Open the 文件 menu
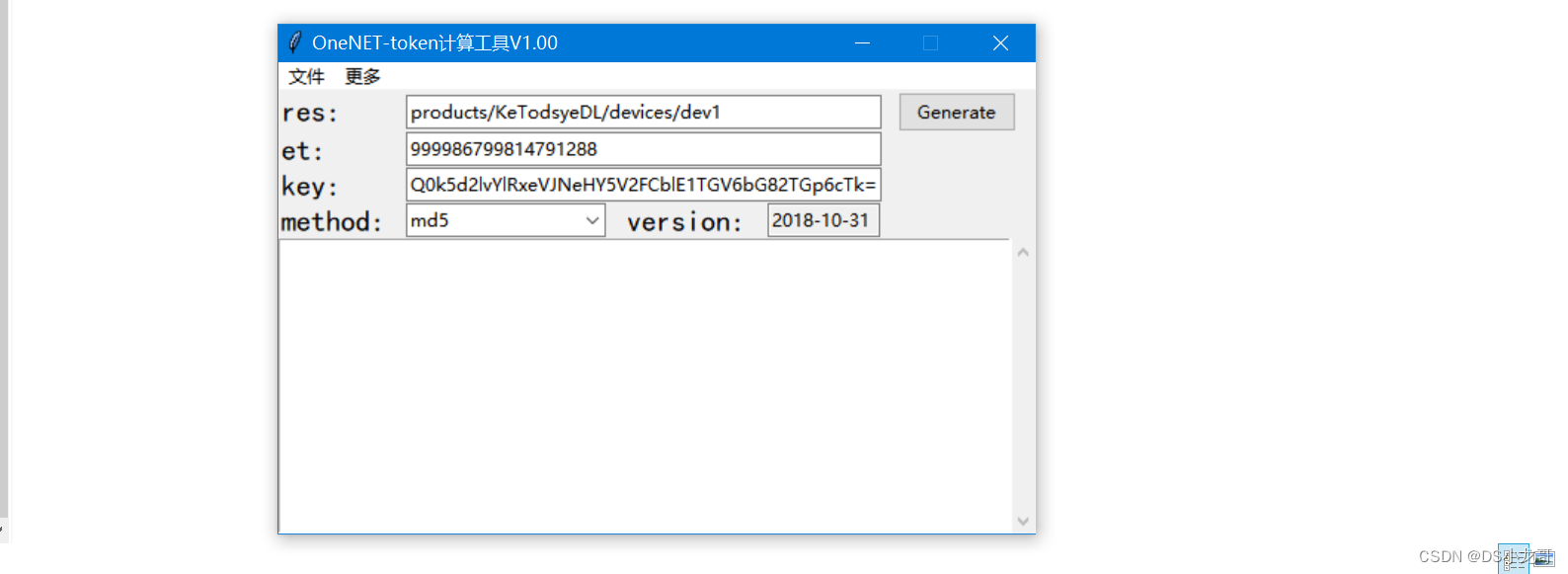Screen dimensions: 1568x574 click(x=306, y=76)
